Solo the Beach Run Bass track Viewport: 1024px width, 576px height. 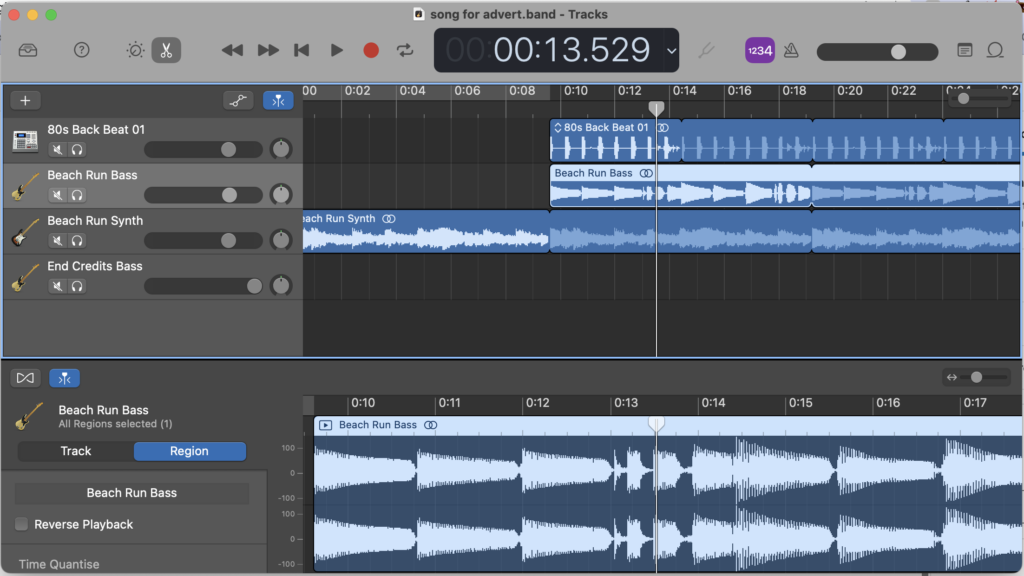(x=77, y=195)
